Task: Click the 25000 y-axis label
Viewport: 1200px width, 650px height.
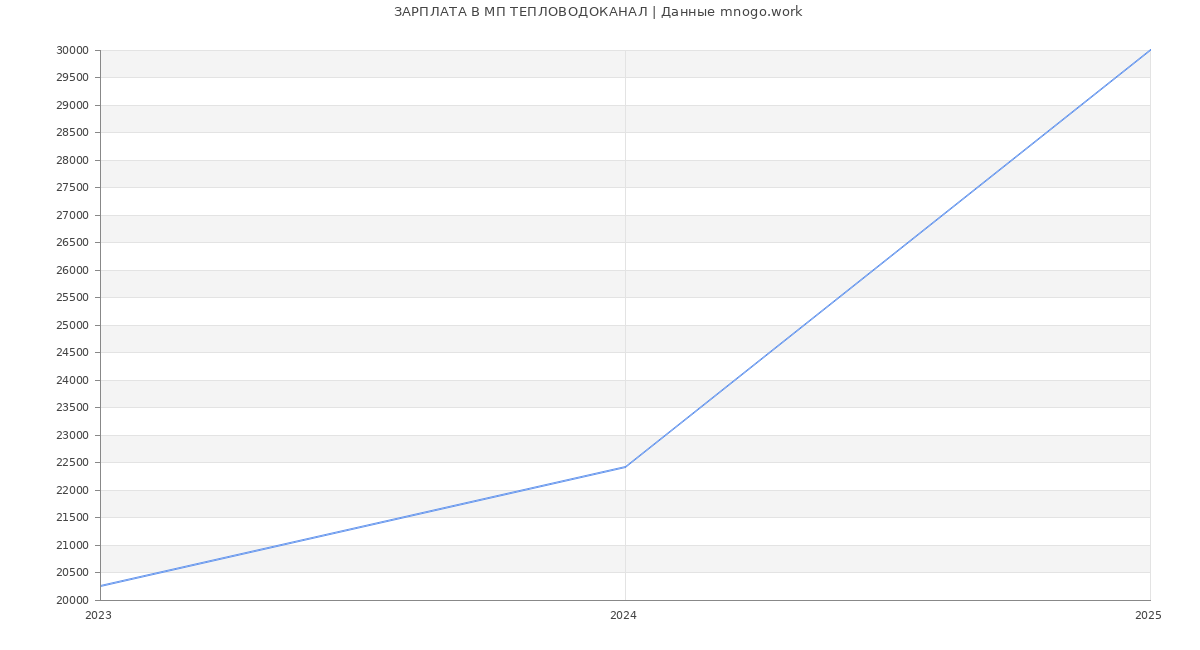Action: pos(73,325)
